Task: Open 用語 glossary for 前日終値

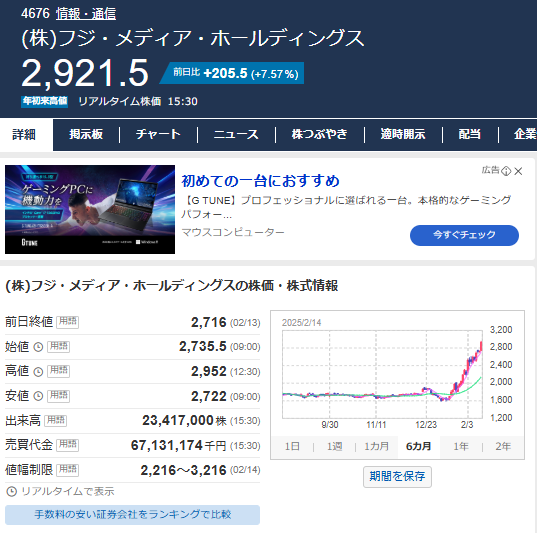Action: 67,322
